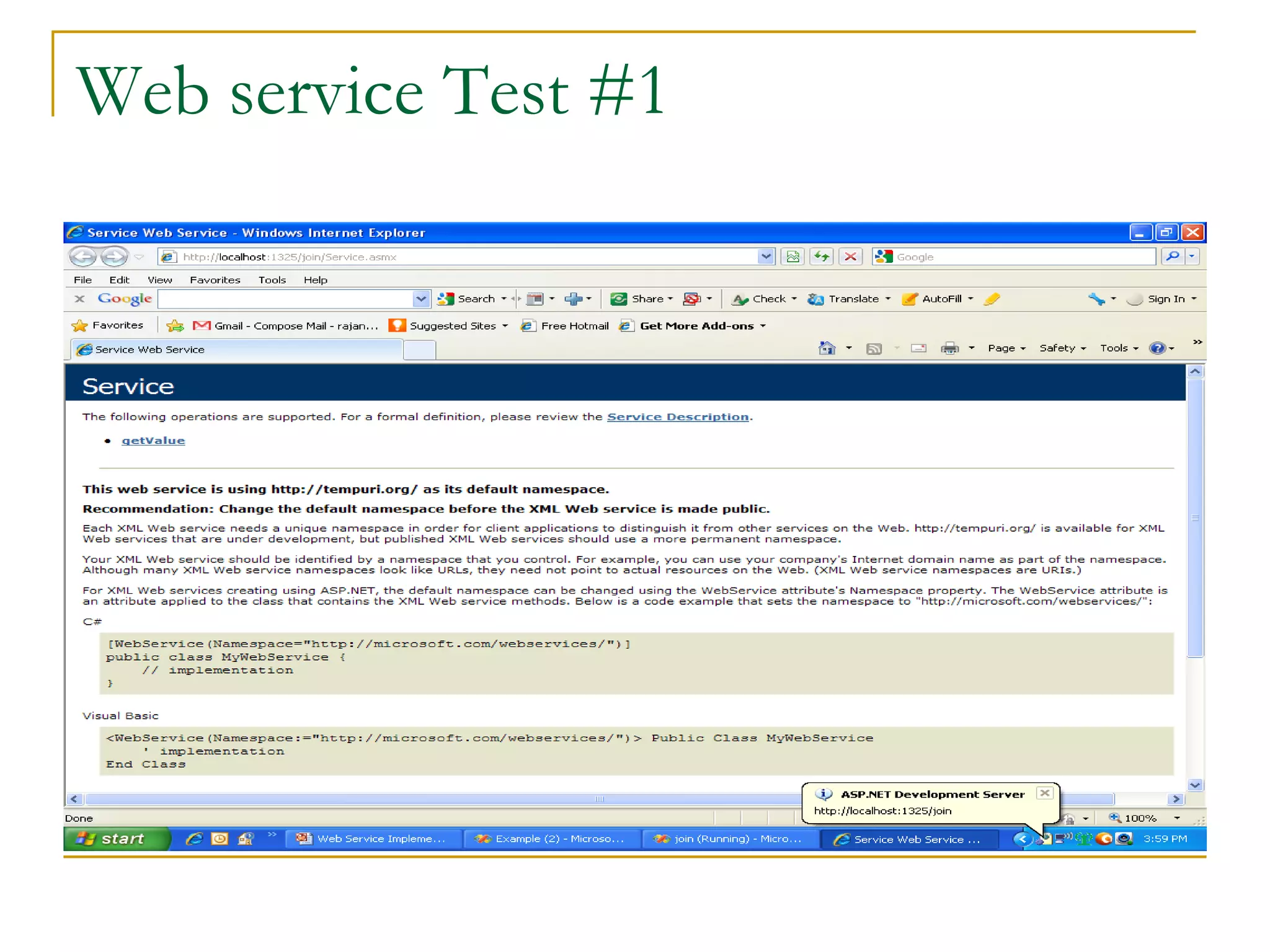Switch to Example (2) - Microso... taskbar item
The height and width of the screenshot is (952, 1270).
click(551, 839)
